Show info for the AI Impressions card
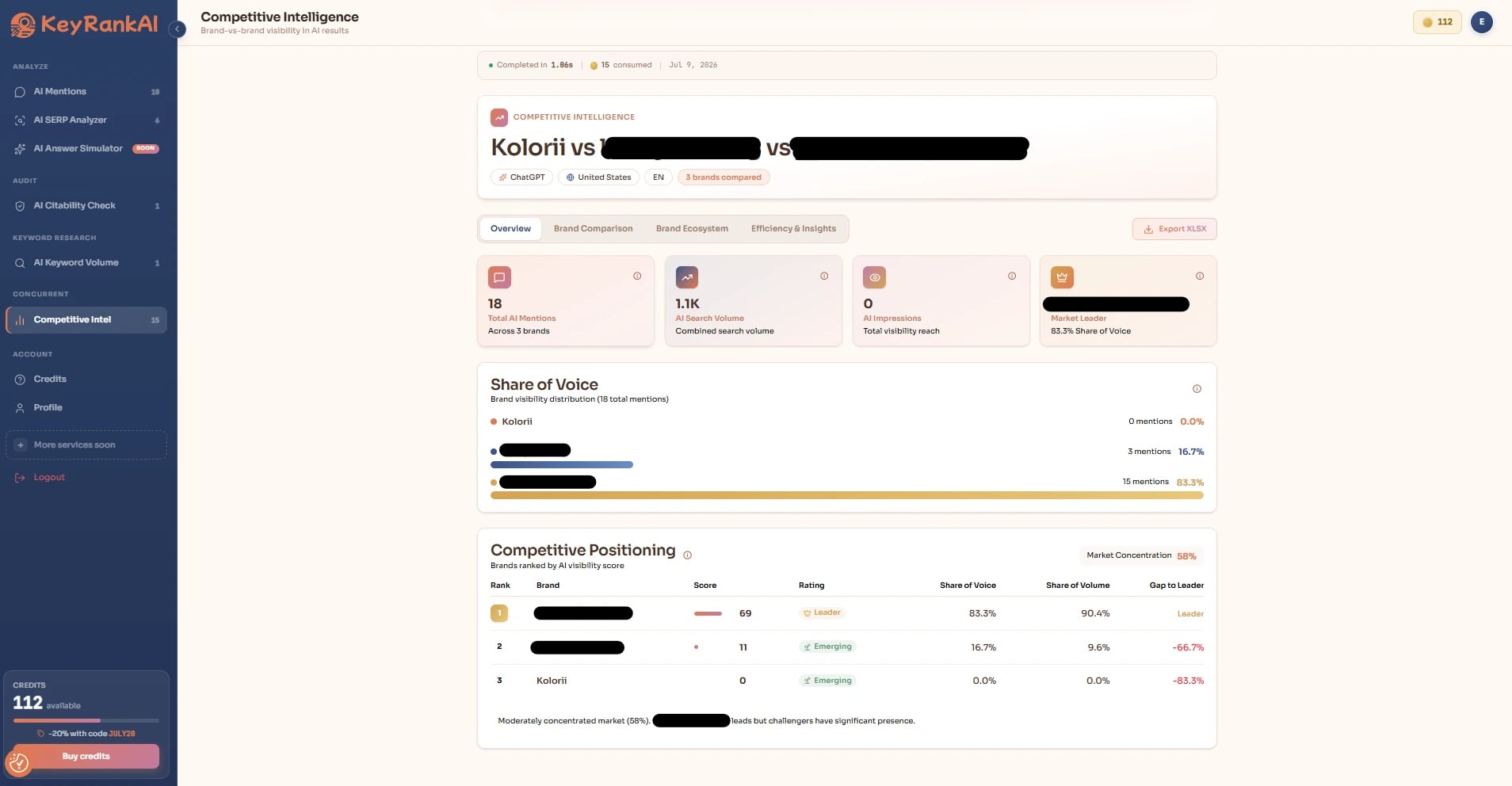This screenshot has width=1512, height=786. click(x=1012, y=277)
